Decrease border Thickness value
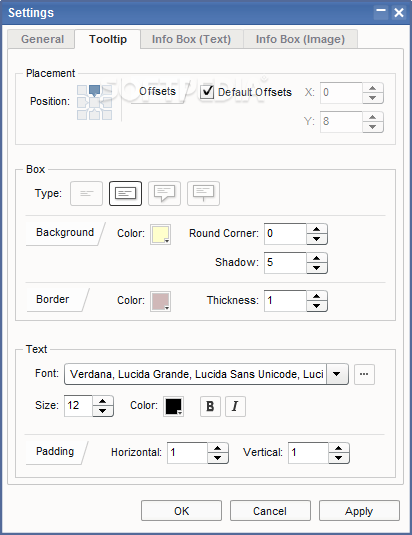The image size is (412, 535). click(x=317, y=306)
